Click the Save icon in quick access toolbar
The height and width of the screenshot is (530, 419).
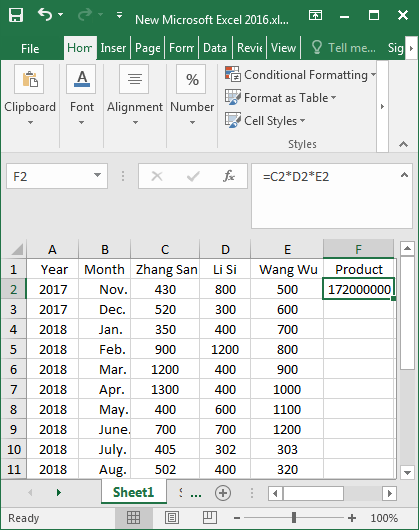[16, 15]
